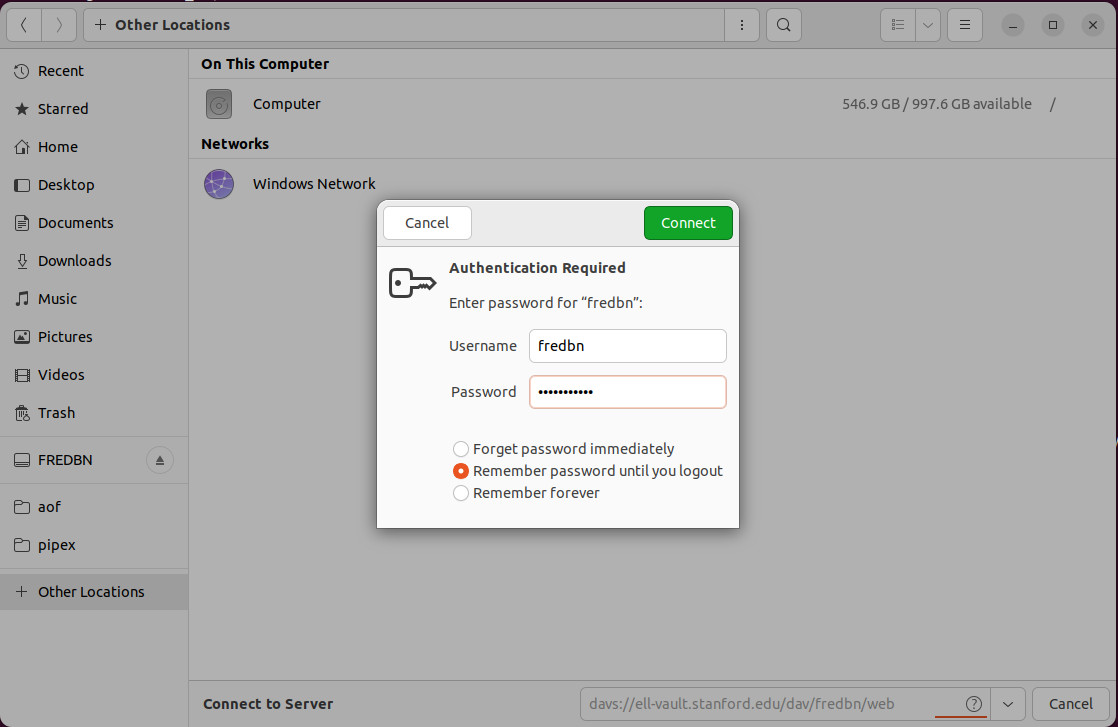The image size is (1118, 727).
Task: Expand the view options dropdown arrow
Action: [x=928, y=25]
